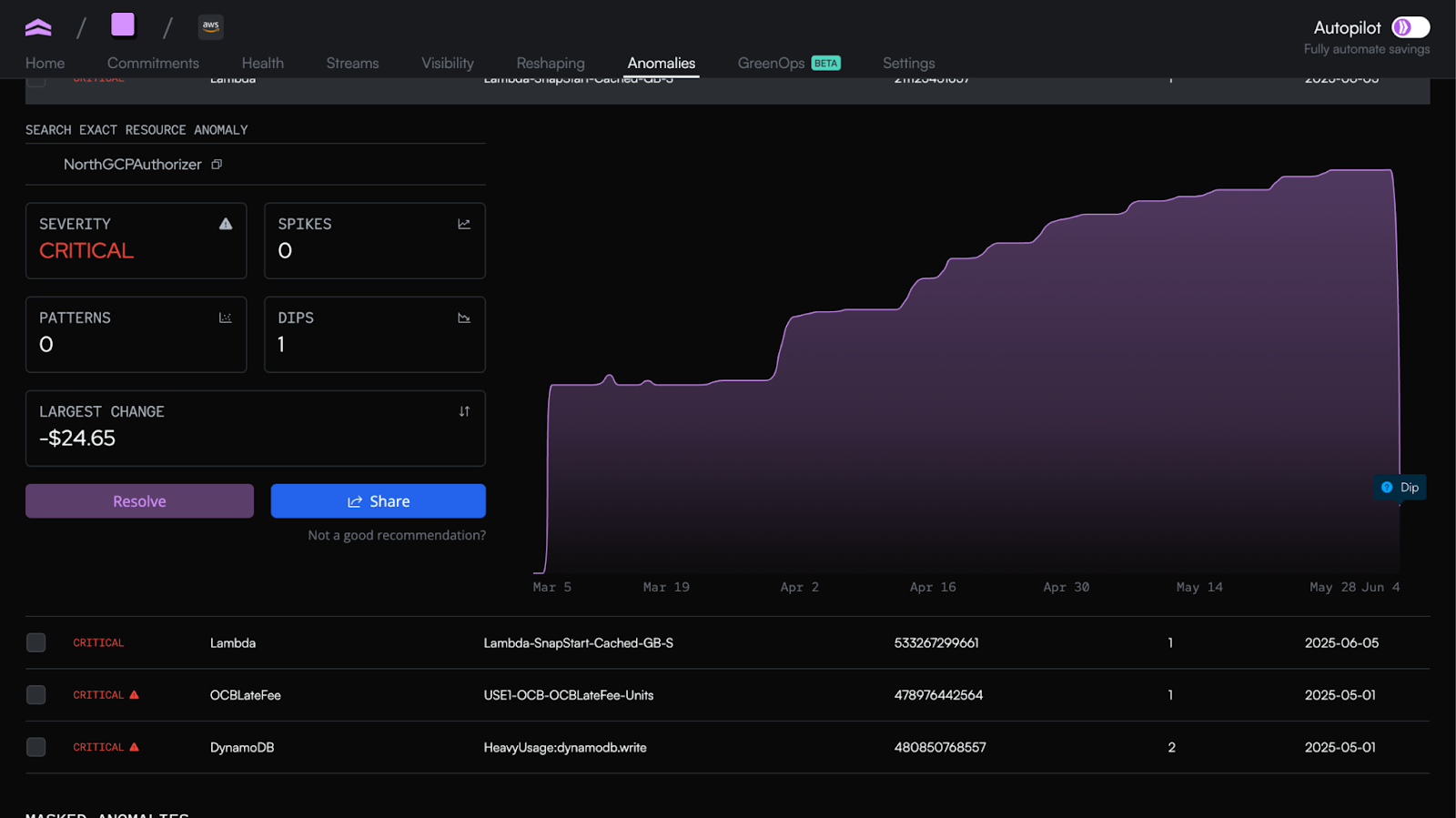Open the purple square workspace icon
1456x818 pixels.
coord(123,25)
